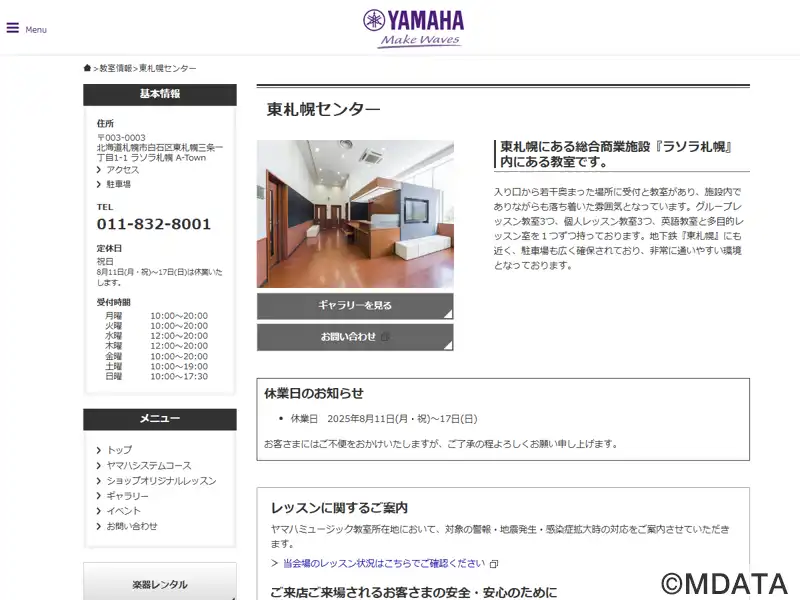Open 当会場のレッスン状況はこちらでご確認ください link
Screen dimensions: 800x600
tap(384, 563)
